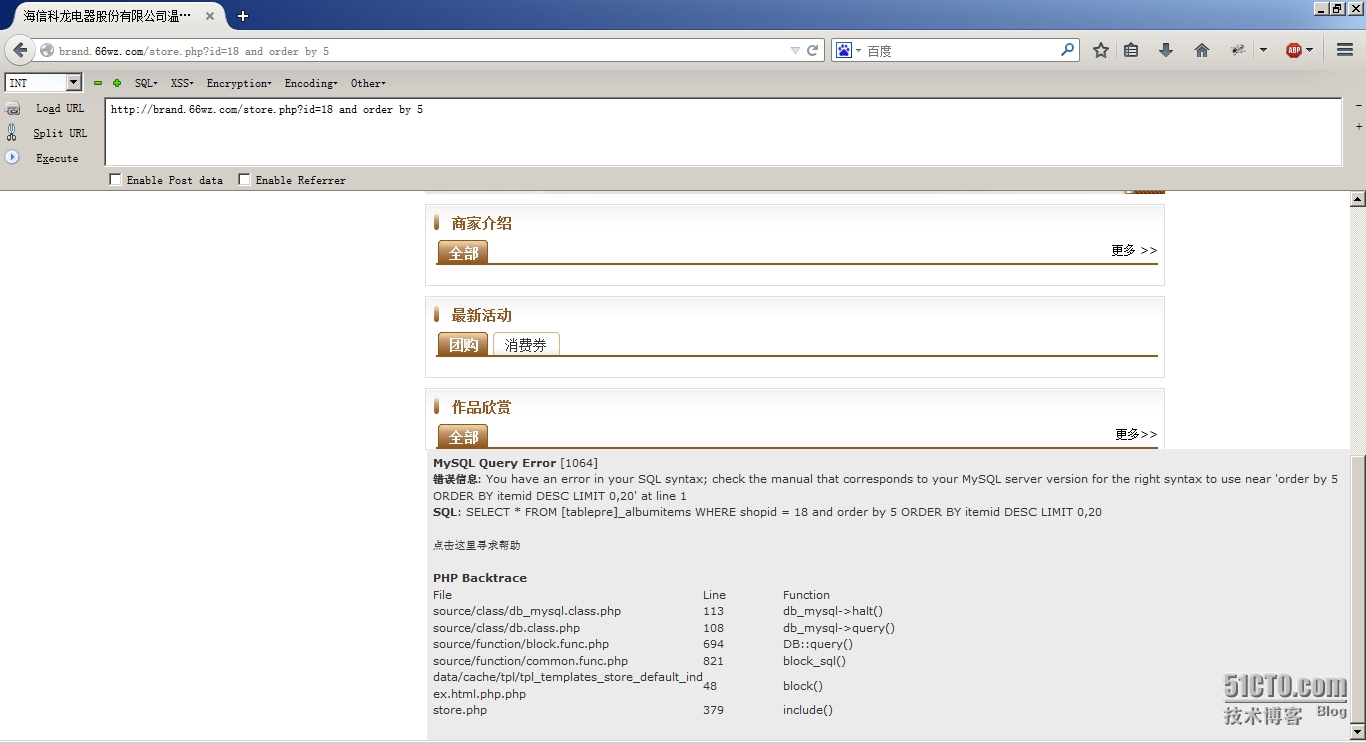Open 更多>> link in 作品欣赏

tap(1136, 434)
